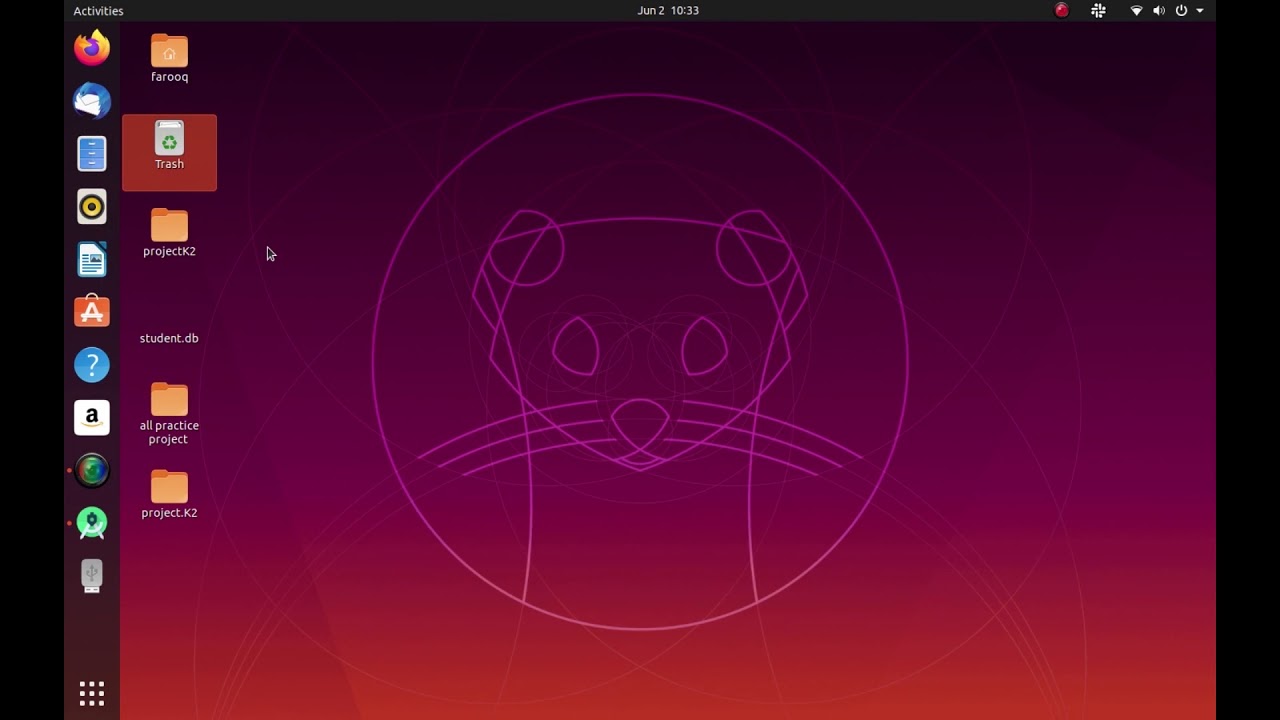Open the Activities overview
Viewport: 1280px width, 720px height.
pyautogui.click(x=98, y=10)
